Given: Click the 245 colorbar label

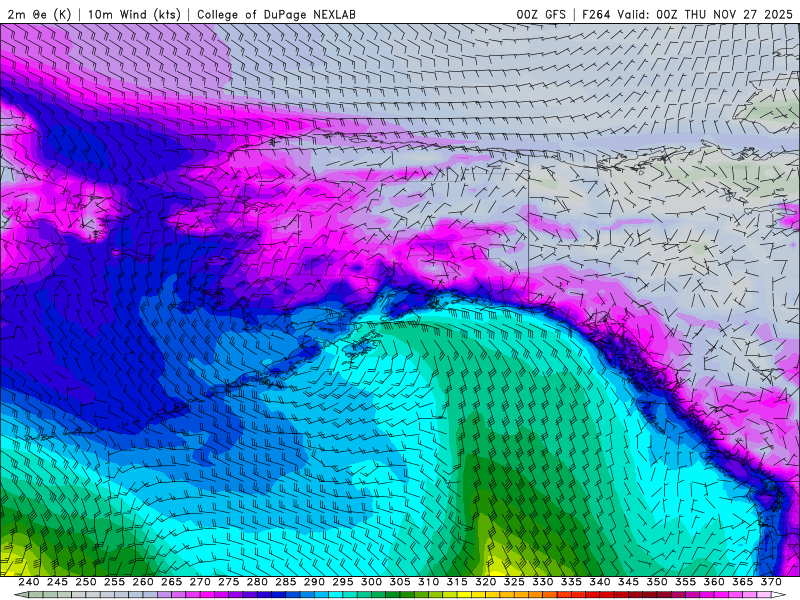Looking at the screenshot, I should click(57, 582).
